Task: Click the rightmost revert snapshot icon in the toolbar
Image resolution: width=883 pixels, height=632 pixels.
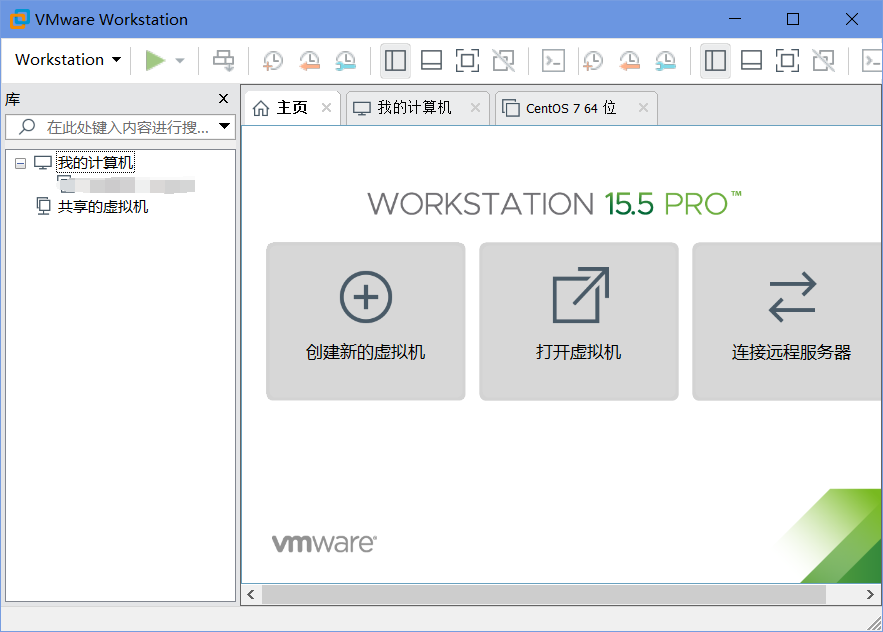Action: click(x=629, y=60)
